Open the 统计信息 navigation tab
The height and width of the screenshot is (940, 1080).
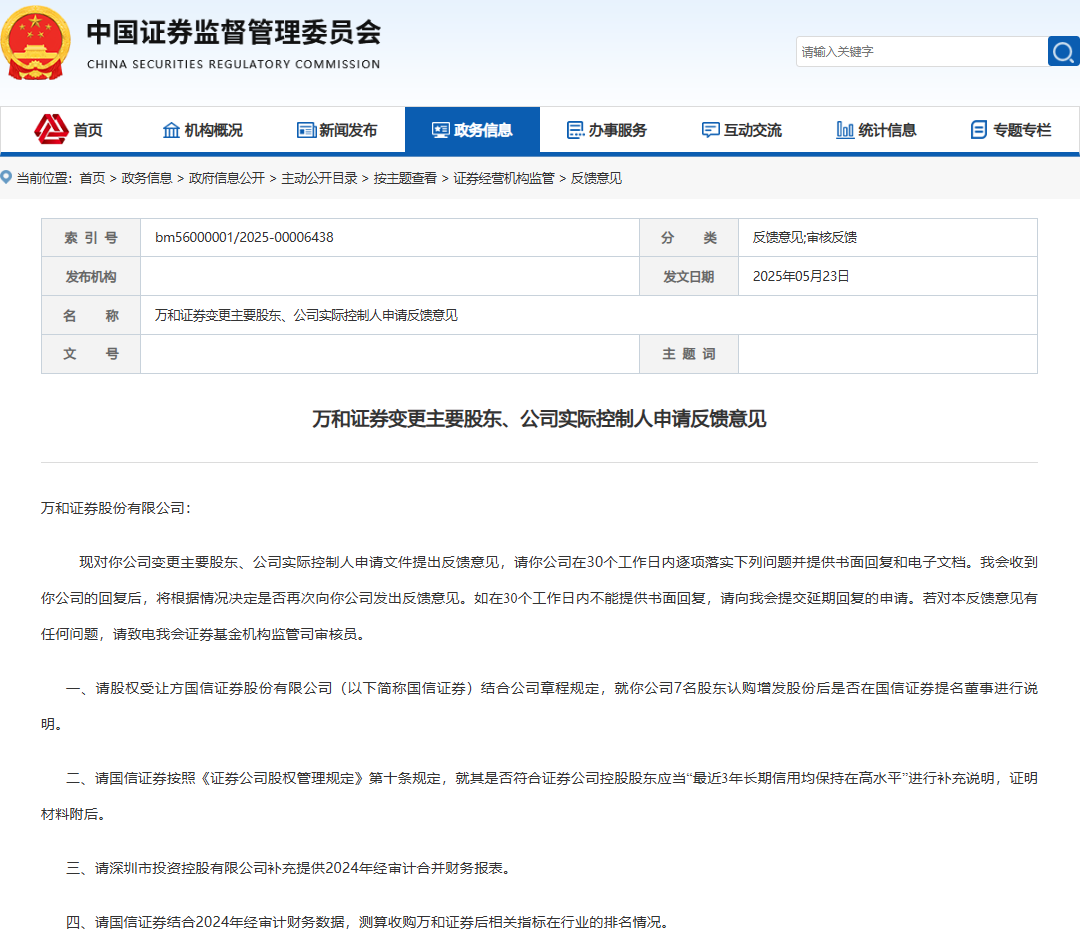(877, 130)
